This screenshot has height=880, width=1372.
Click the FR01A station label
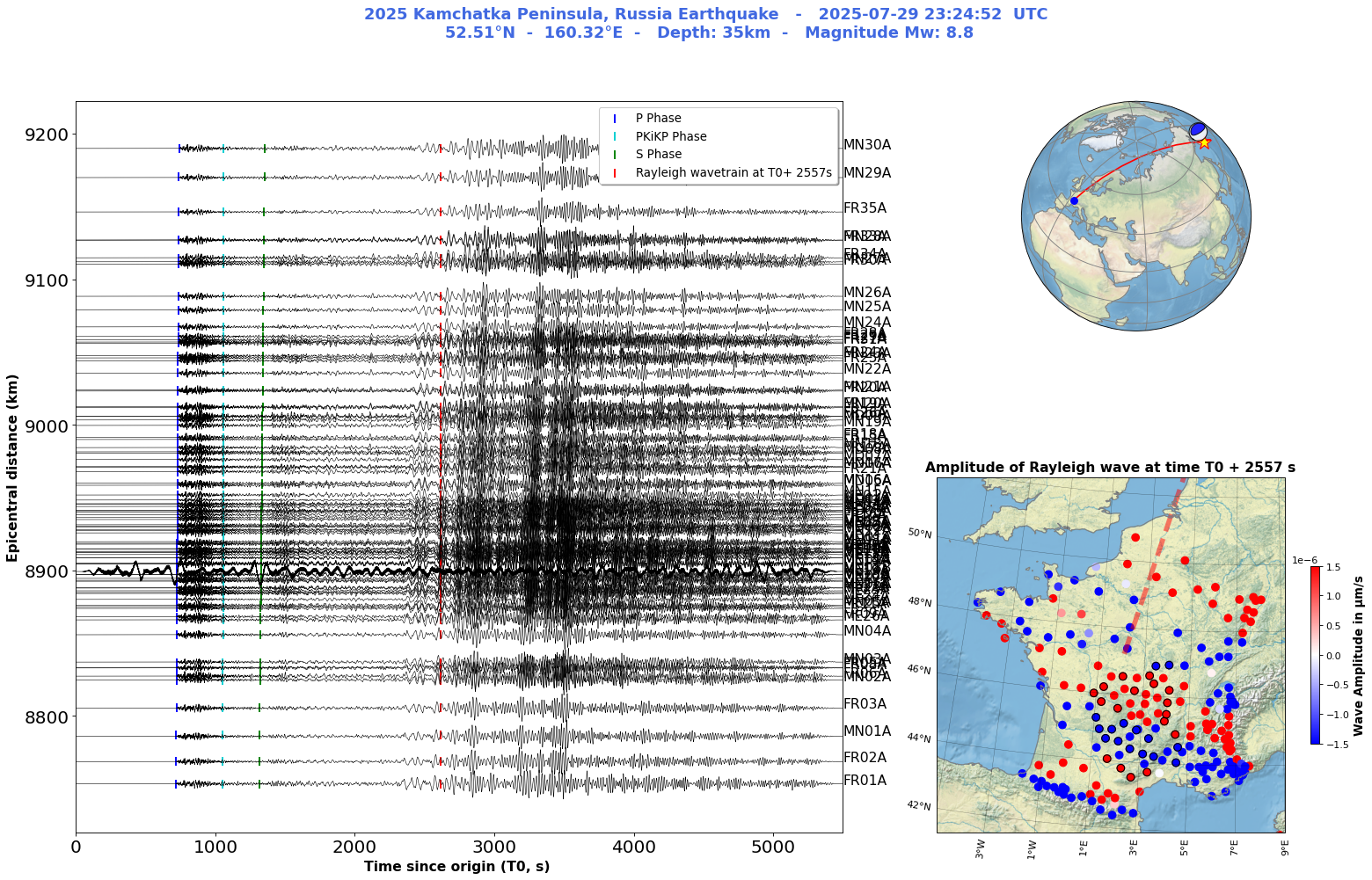(x=865, y=781)
